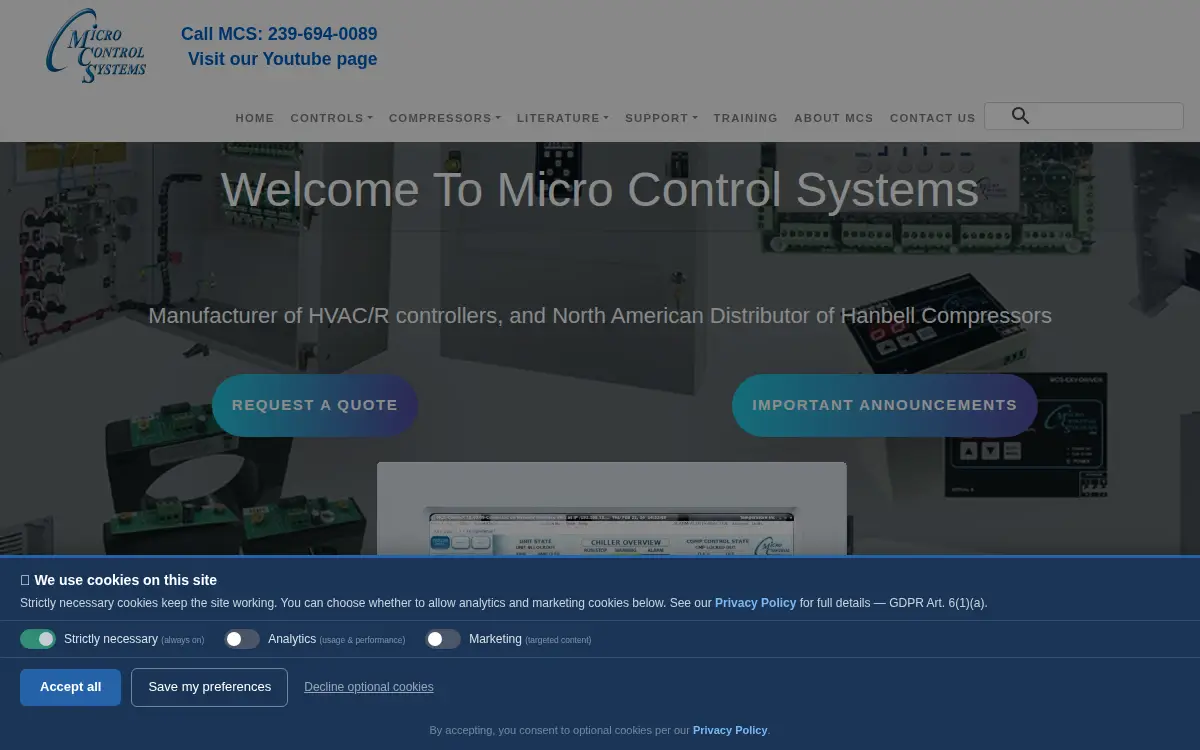Click the search magnifier icon
1200x750 pixels.
[x=1020, y=116]
